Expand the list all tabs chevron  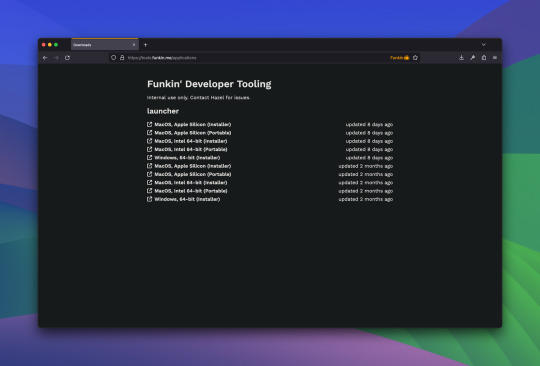click(x=484, y=45)
